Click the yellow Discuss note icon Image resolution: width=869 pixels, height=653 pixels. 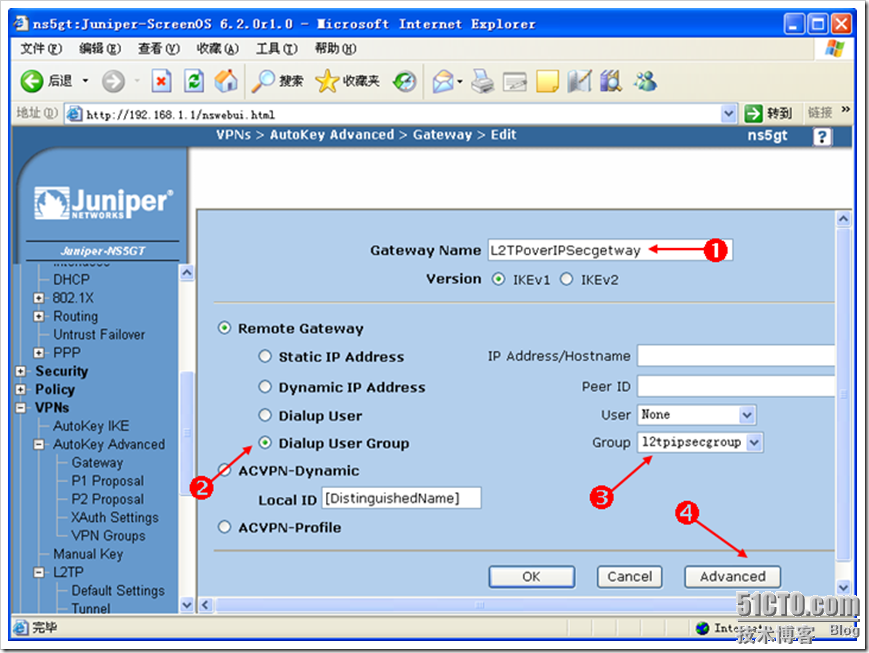click(x=547, y=81)
